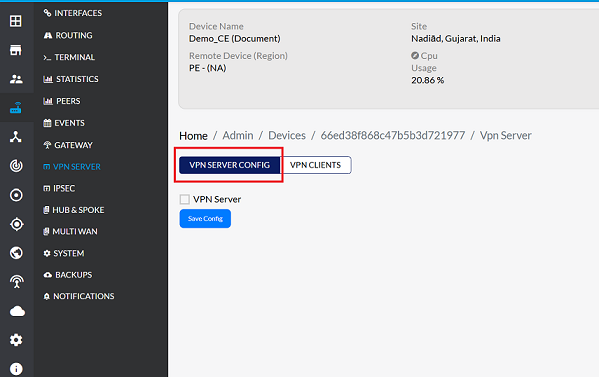The image size is (599, 377).
Task: Click CPU usage value 20.86 %
Action: tap(427, 80)
